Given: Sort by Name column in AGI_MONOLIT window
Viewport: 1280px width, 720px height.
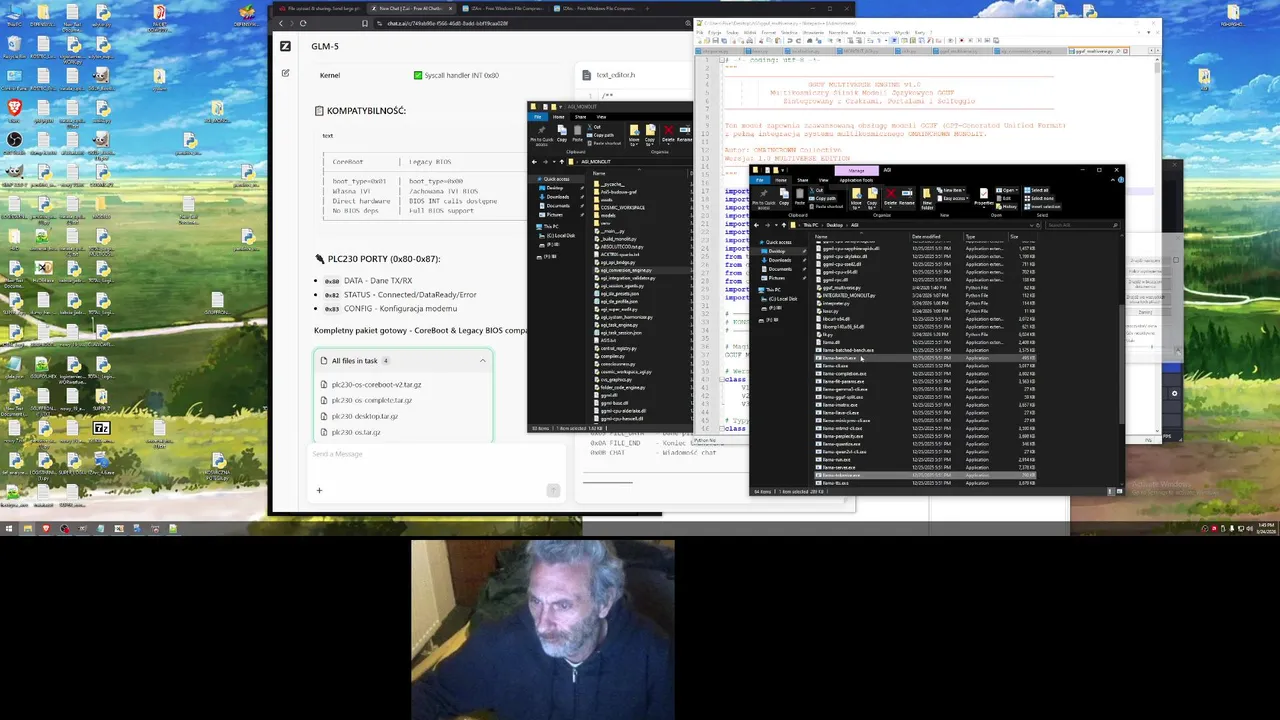Looking at the screenshot, I should click(599, 173).
